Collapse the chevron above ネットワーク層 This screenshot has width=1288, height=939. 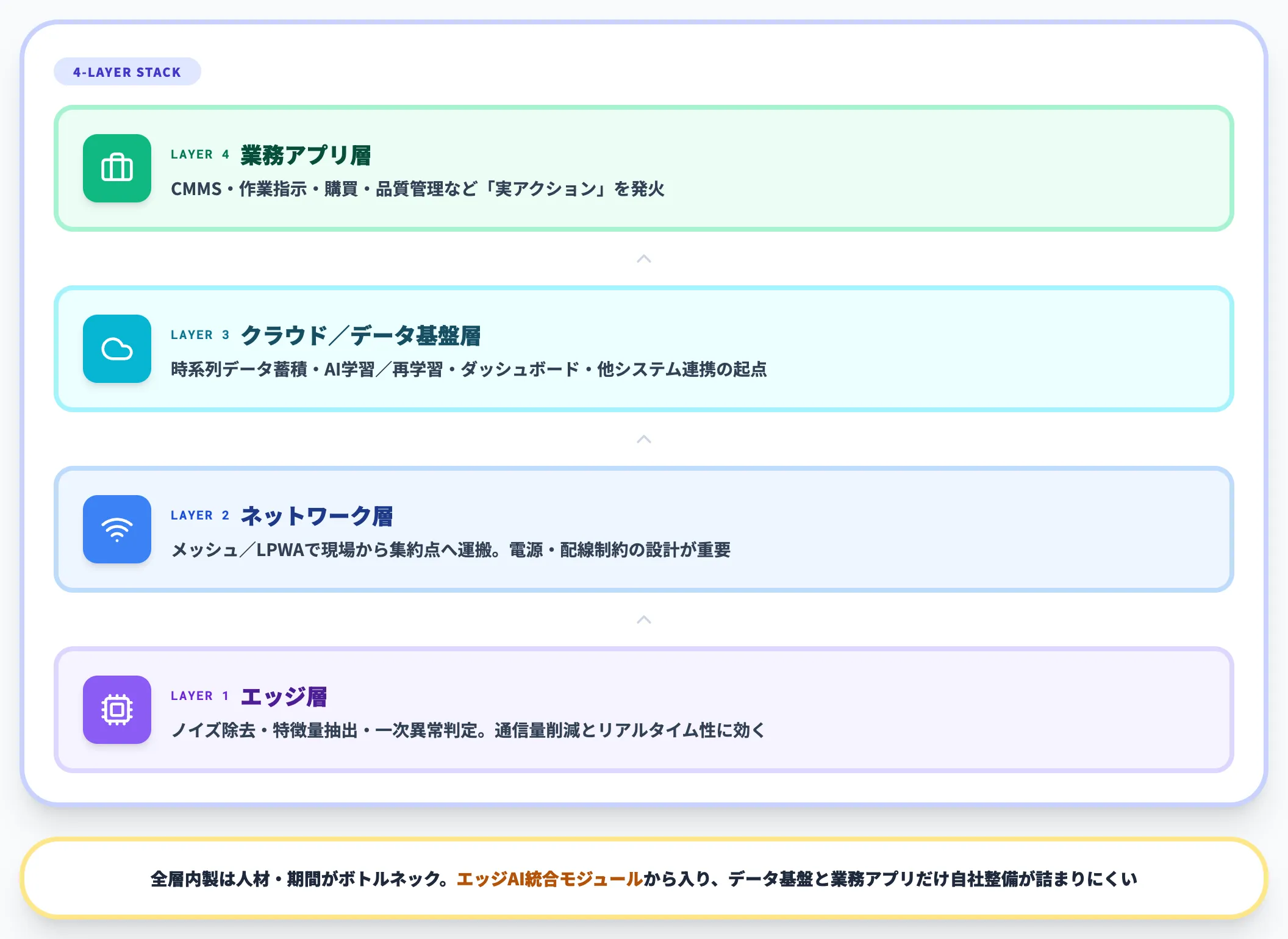(643, 440)
